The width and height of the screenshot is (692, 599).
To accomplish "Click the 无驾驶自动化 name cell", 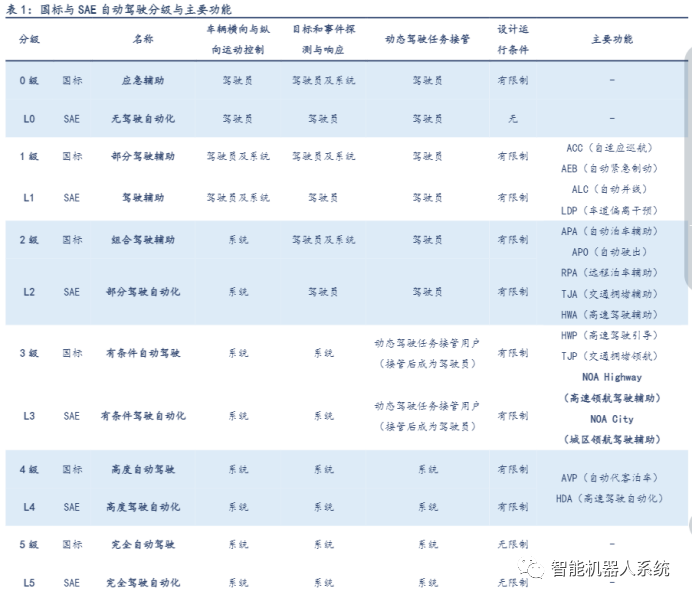I will click(x=143, y=119).
